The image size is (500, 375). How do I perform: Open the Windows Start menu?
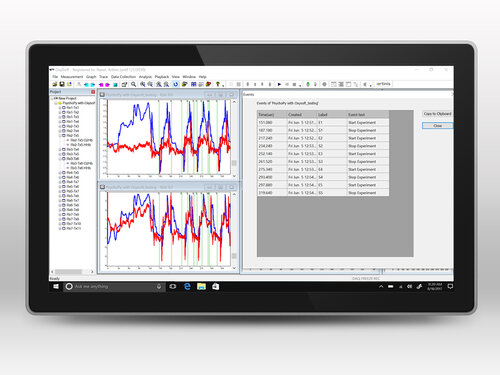click(56, 286)
